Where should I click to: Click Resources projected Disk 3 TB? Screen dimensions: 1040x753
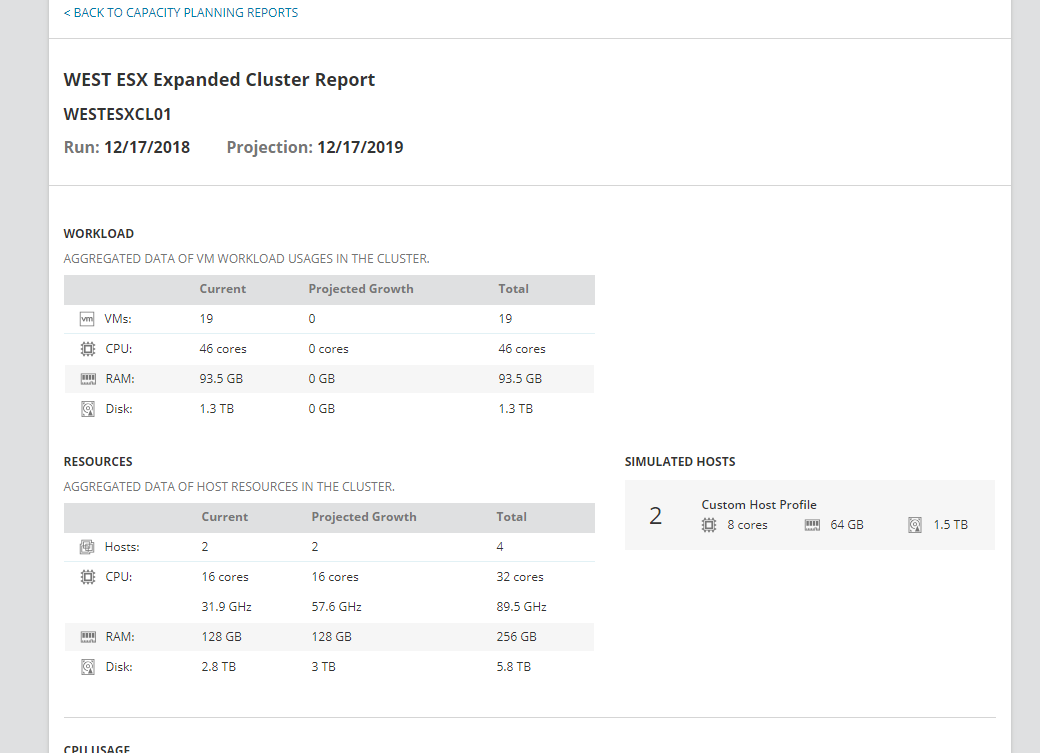[x=324, y=667]
